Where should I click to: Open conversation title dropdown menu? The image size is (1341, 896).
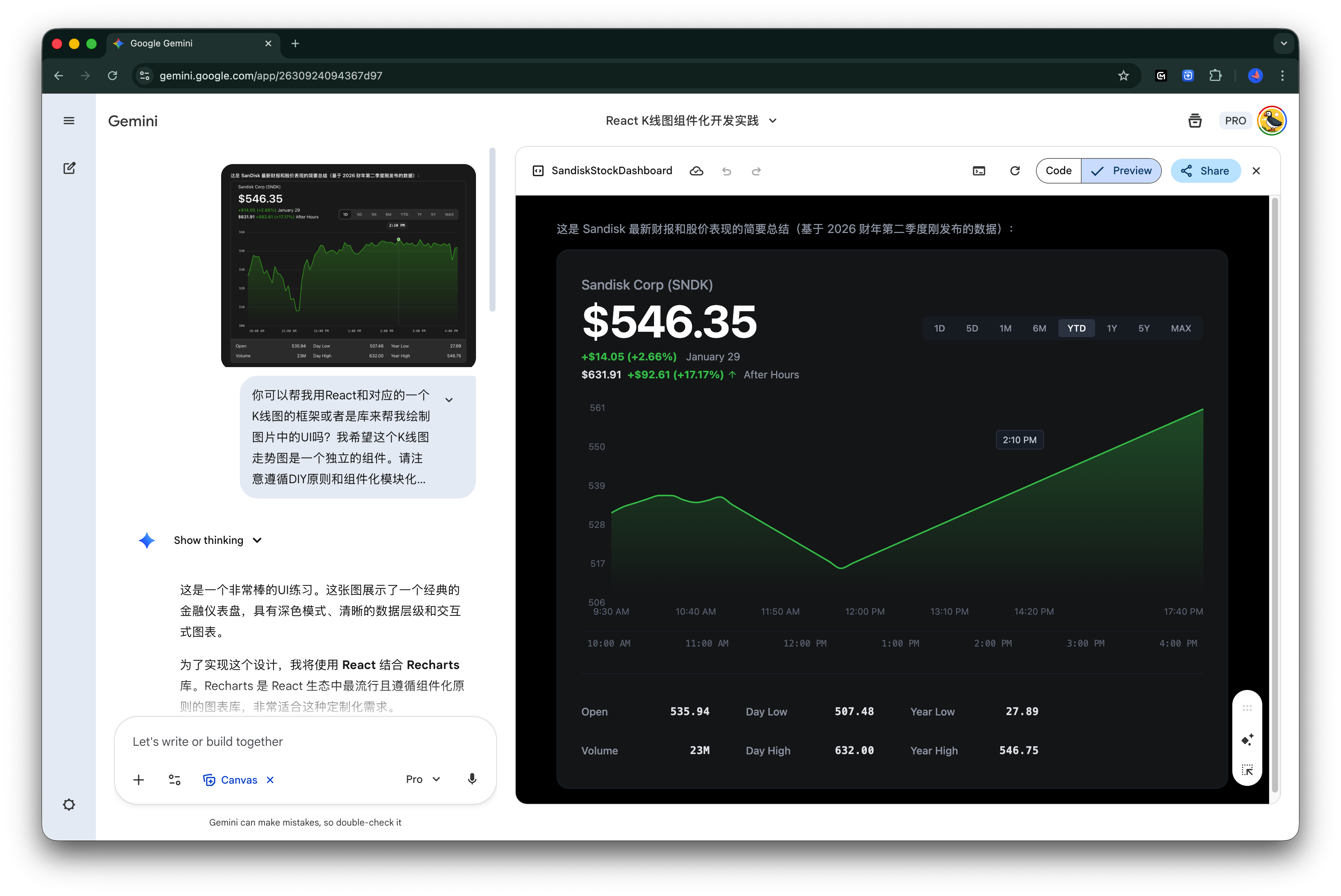772,121
